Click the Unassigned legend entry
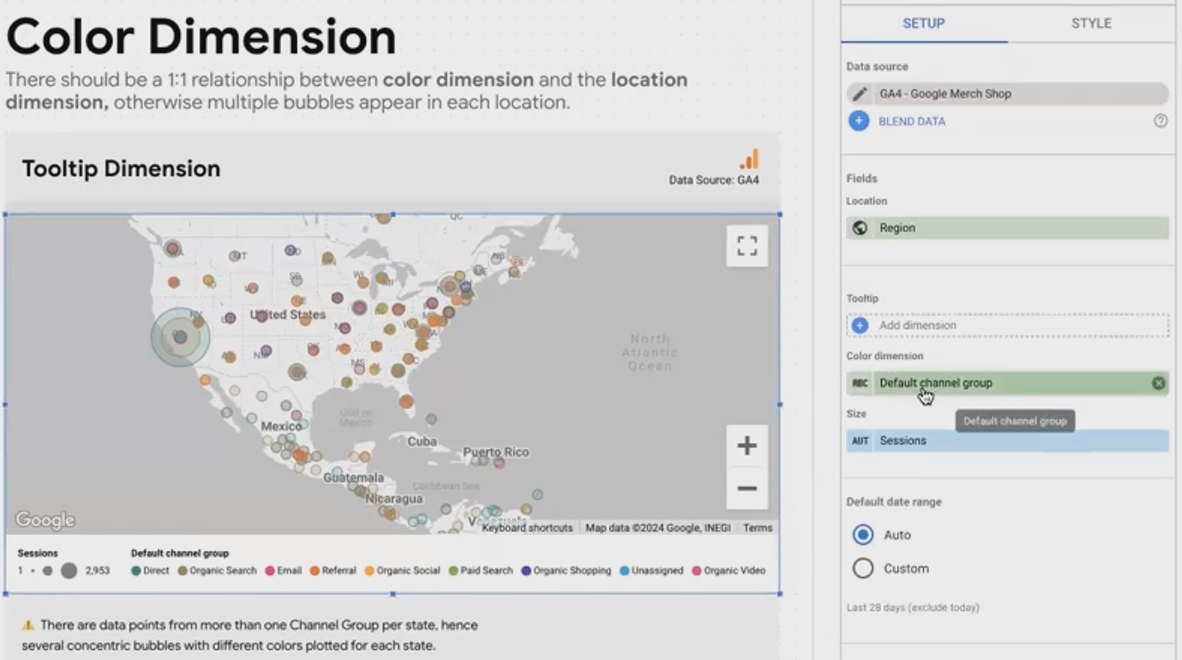The width and height of the screenshot is (1182, 660). coord(651,571)
